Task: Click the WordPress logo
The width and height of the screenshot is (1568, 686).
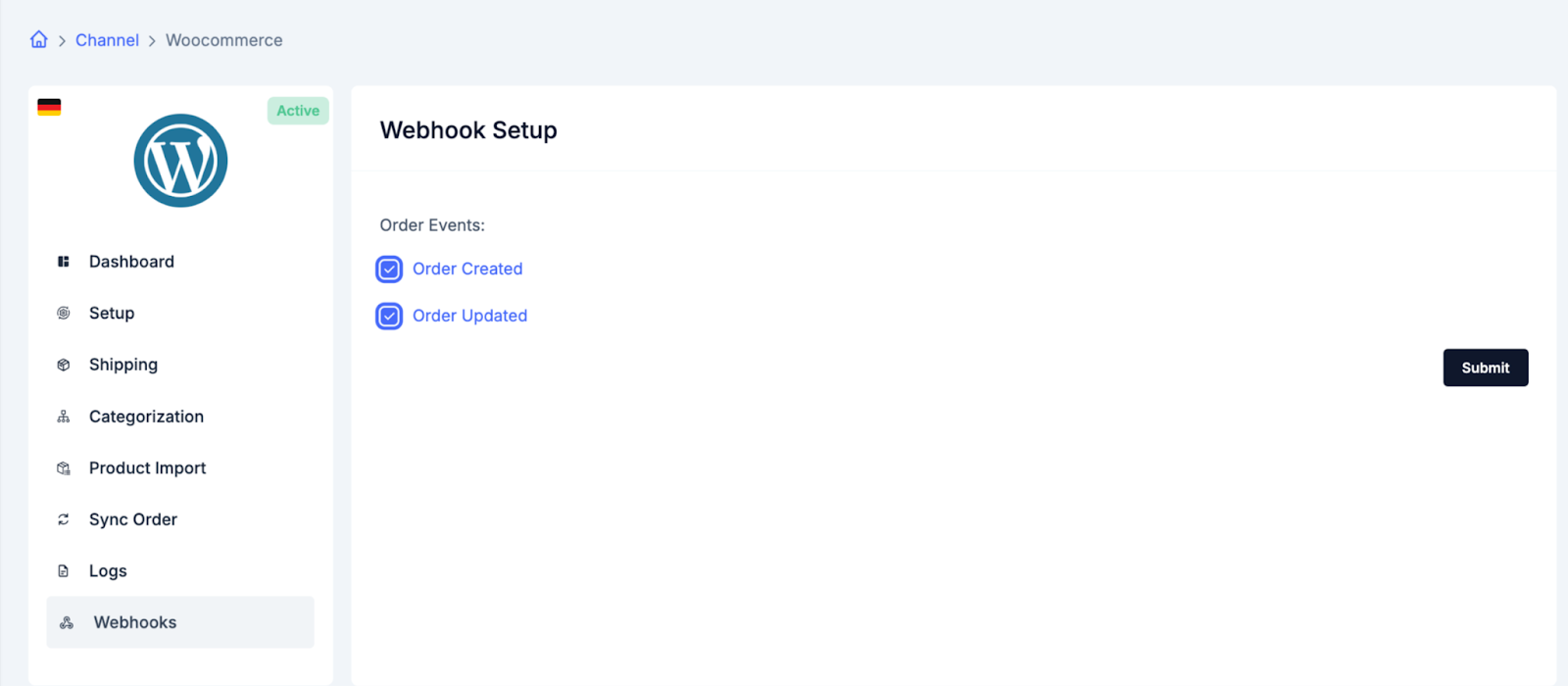Action: click(x=180, y=161)
